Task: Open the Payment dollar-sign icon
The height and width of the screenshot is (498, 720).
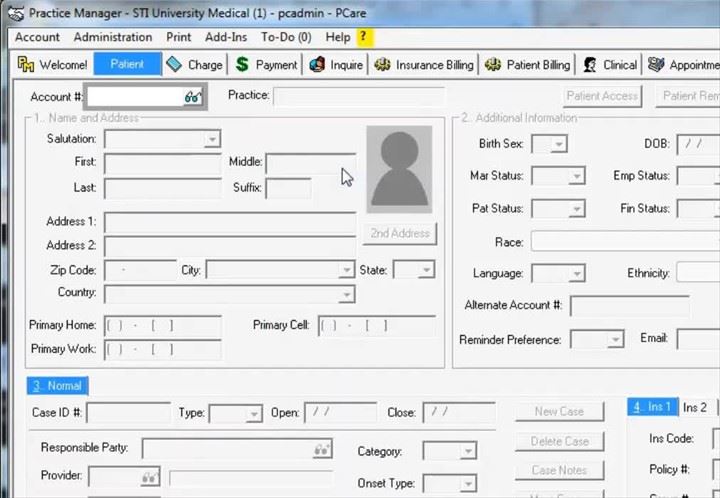Action: (x=242, y=64)
